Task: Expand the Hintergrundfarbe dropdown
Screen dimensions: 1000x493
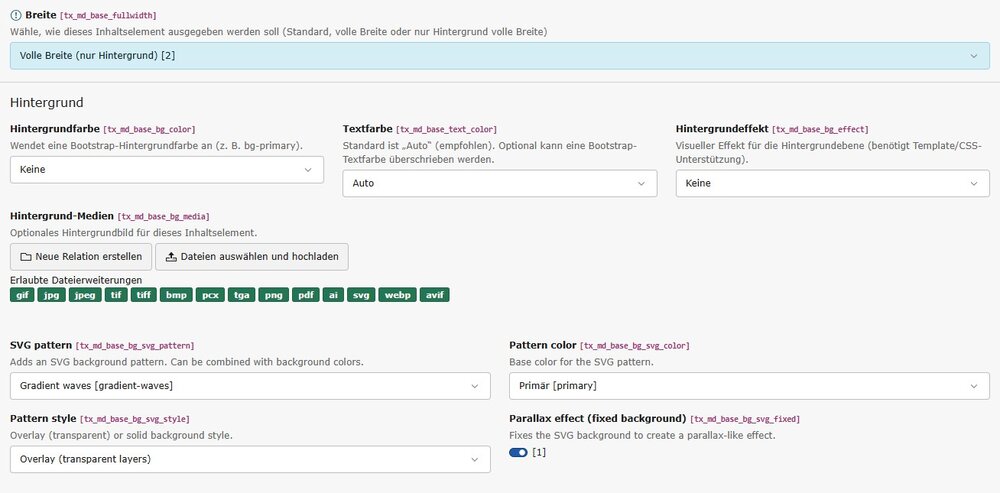Action: 167,170
